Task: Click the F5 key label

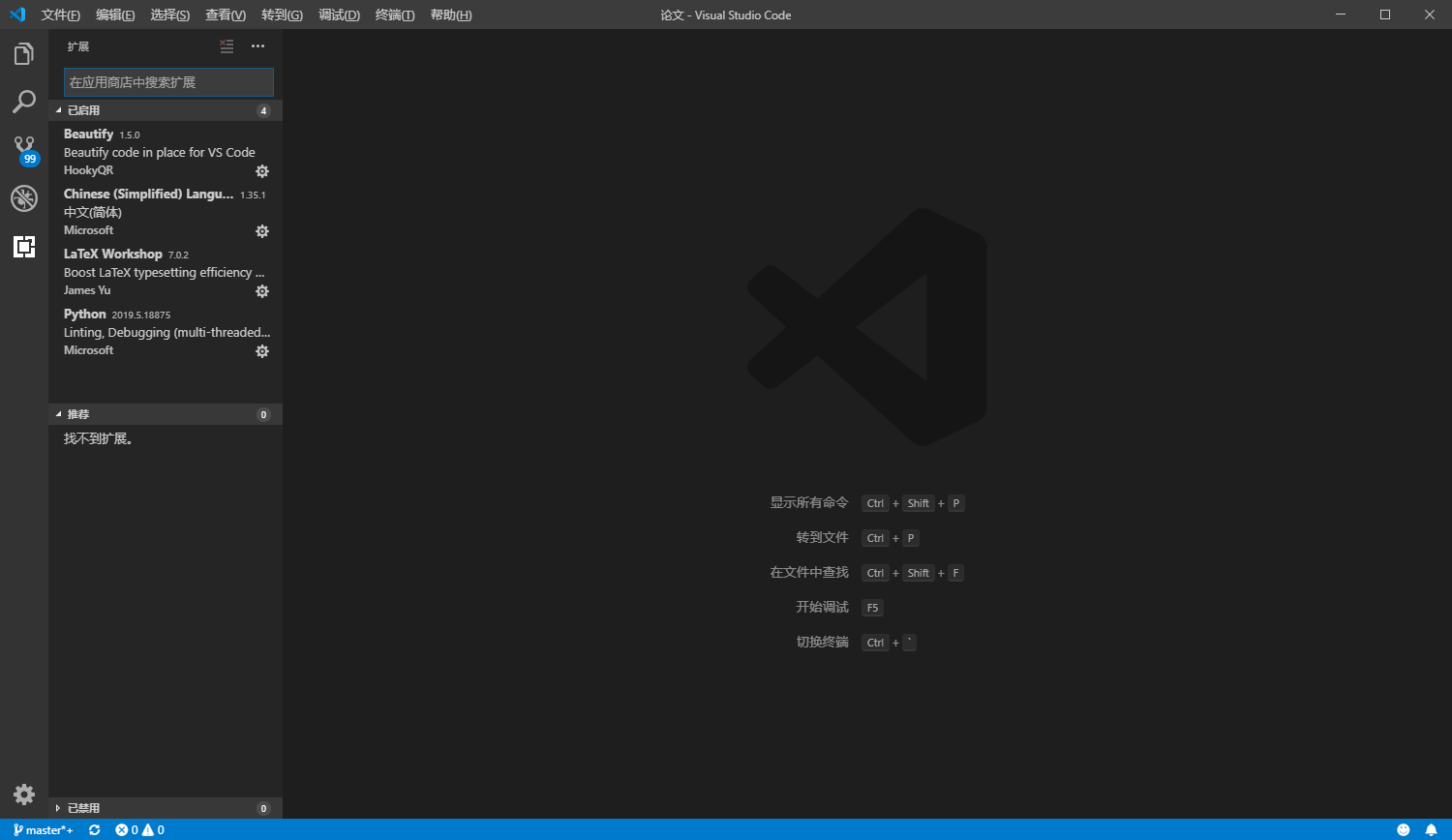Action: tap(872, 608)
